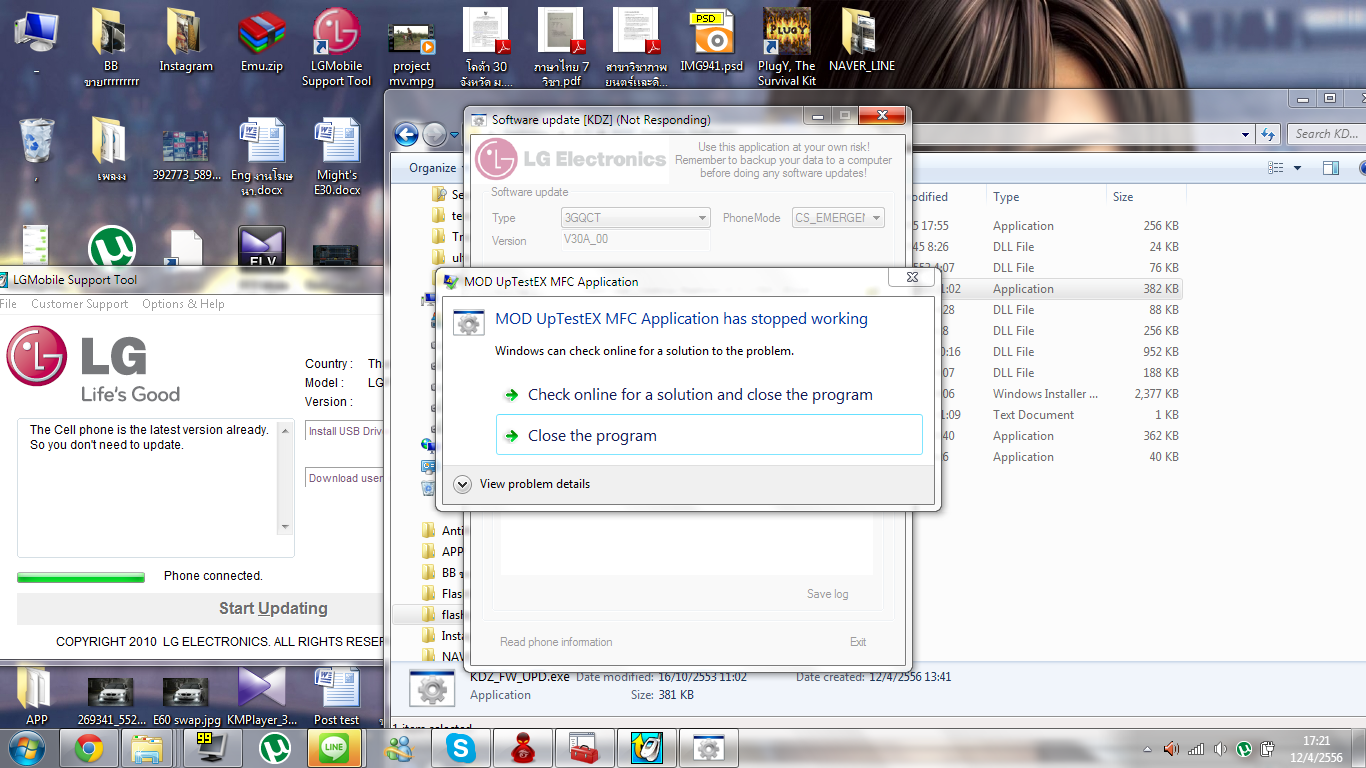Open the PhoneMode dropdown
Image resolution: width=1366 pixels, height=768 pixels.
[x=839, y=218]
